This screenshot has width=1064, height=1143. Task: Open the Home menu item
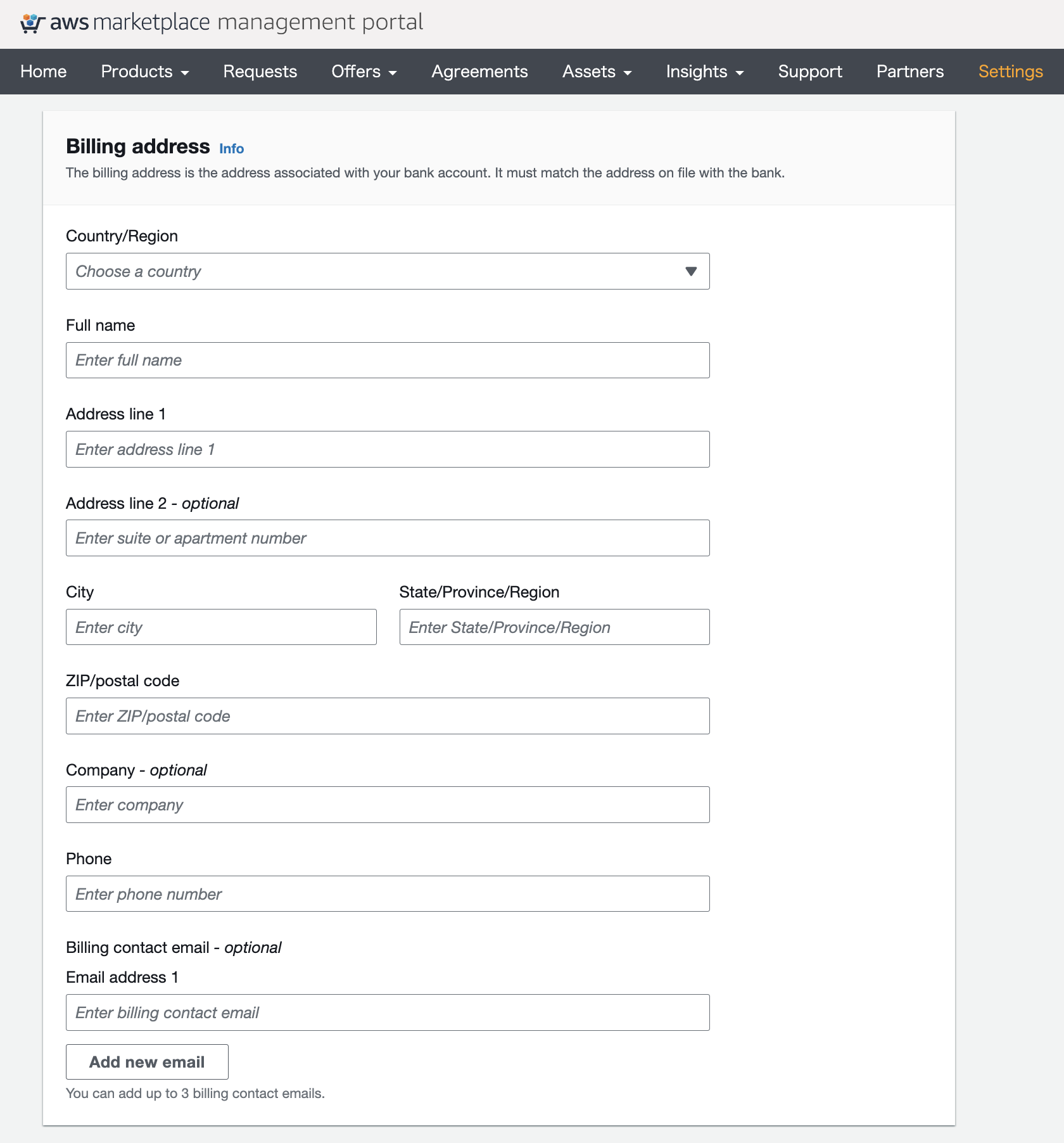(44, 72)
